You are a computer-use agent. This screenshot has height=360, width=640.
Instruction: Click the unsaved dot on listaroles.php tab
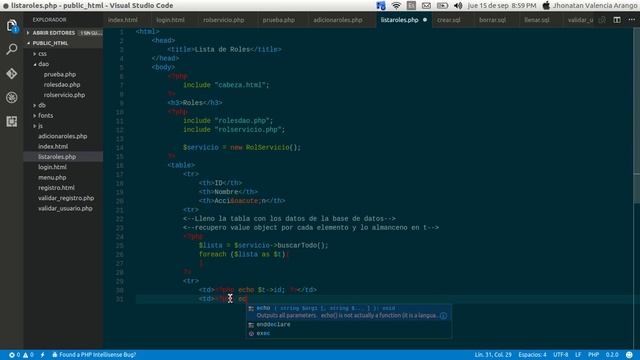tap(425, 20)
